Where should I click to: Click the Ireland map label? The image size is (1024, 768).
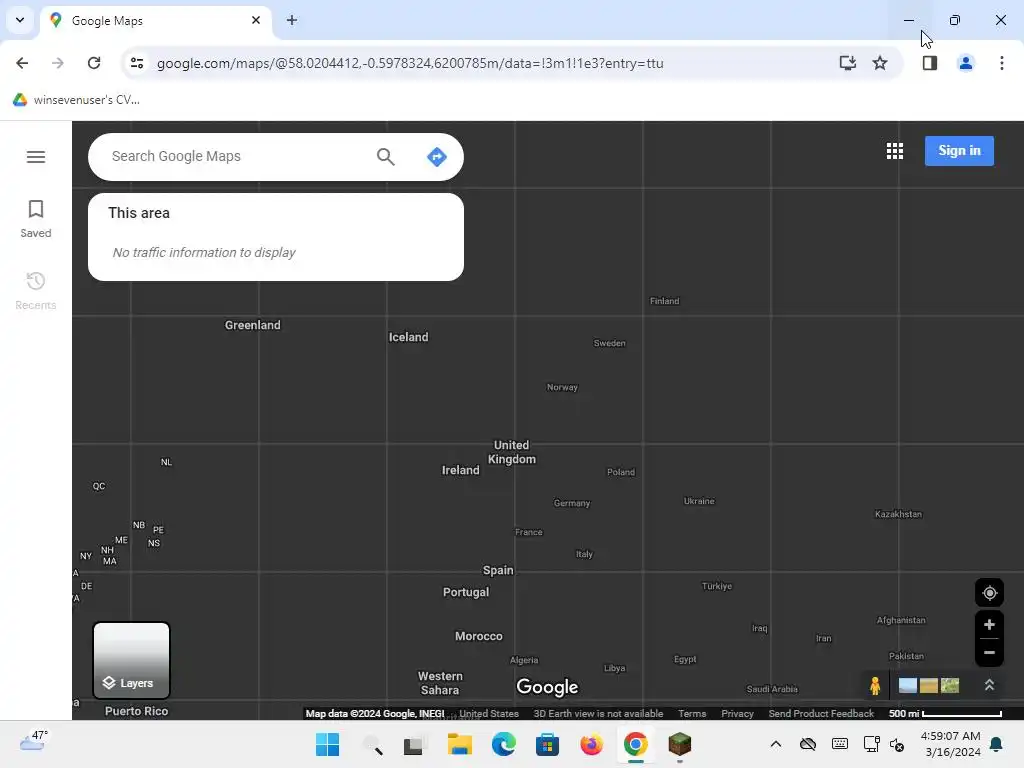[460, 470]
